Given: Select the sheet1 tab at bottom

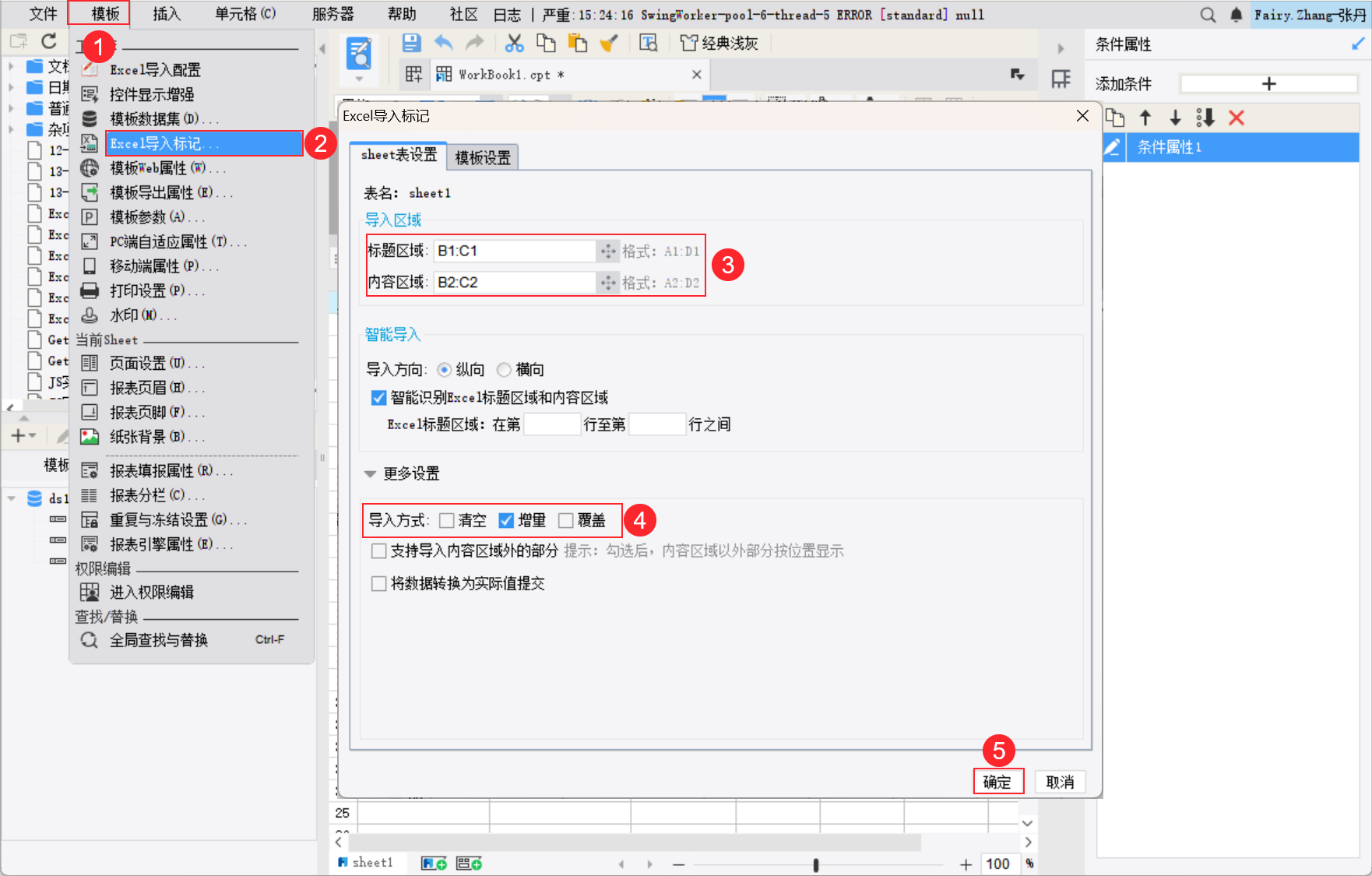Looking at the screenshot, I should pos(366,863).
